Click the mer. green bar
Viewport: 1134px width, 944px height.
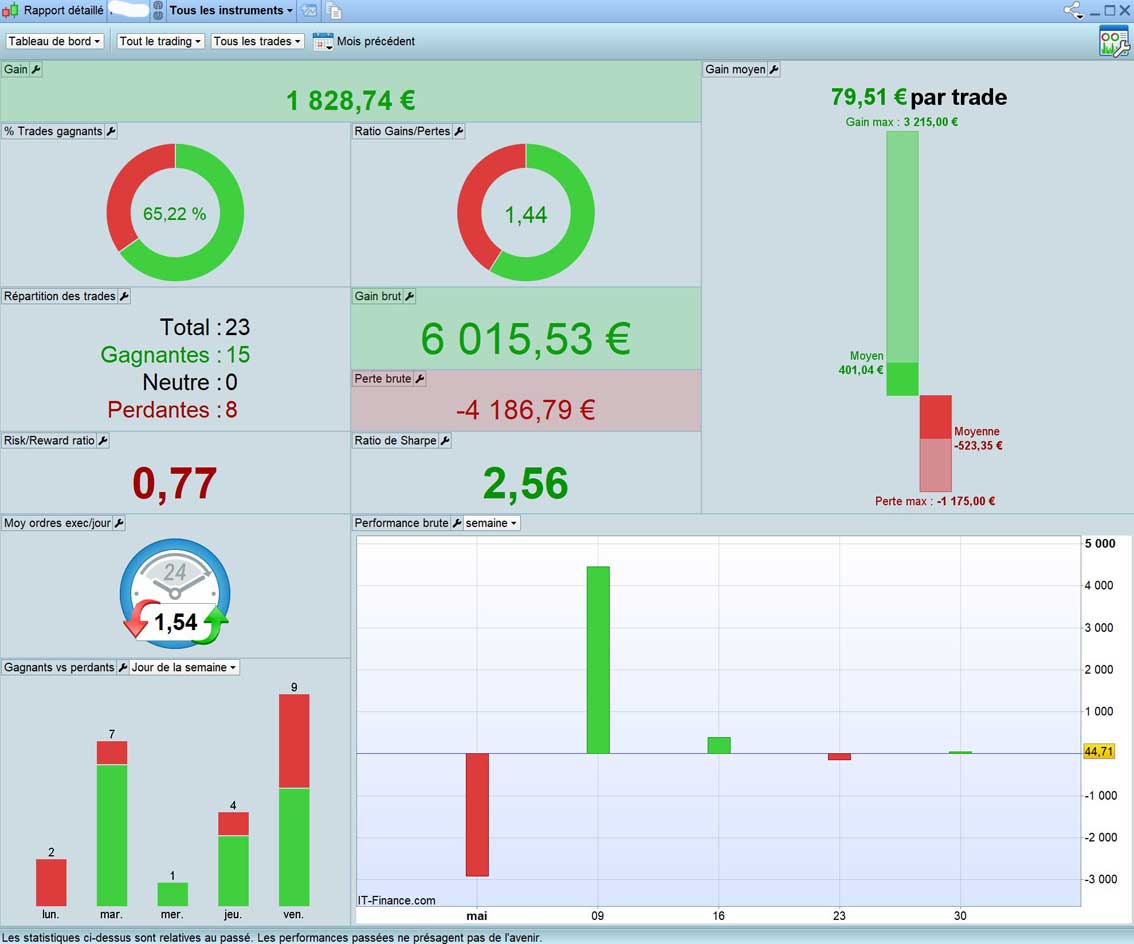click(x=173, y=894)
